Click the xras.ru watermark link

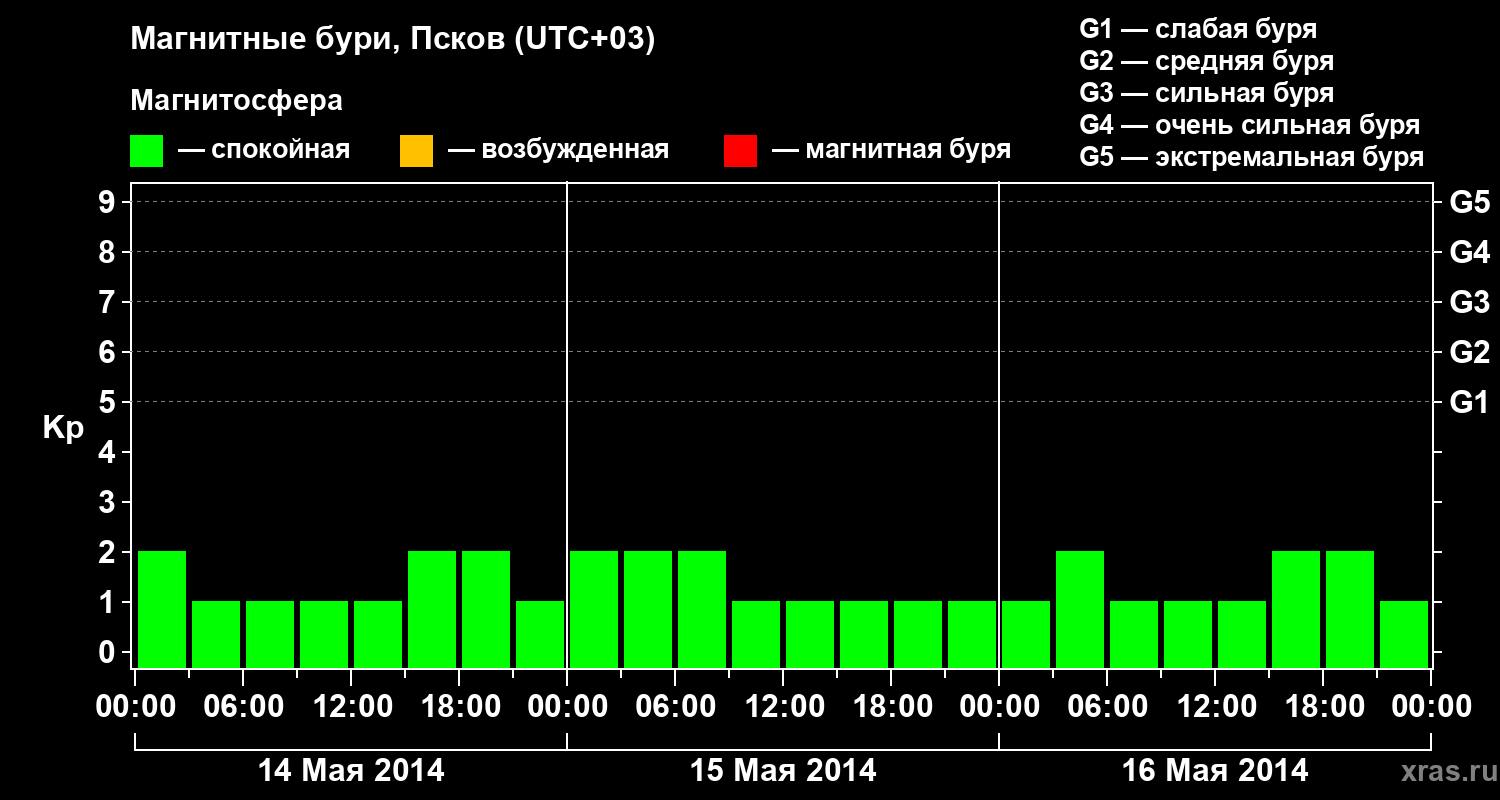pyautogui.click(x=1445, y=771)
